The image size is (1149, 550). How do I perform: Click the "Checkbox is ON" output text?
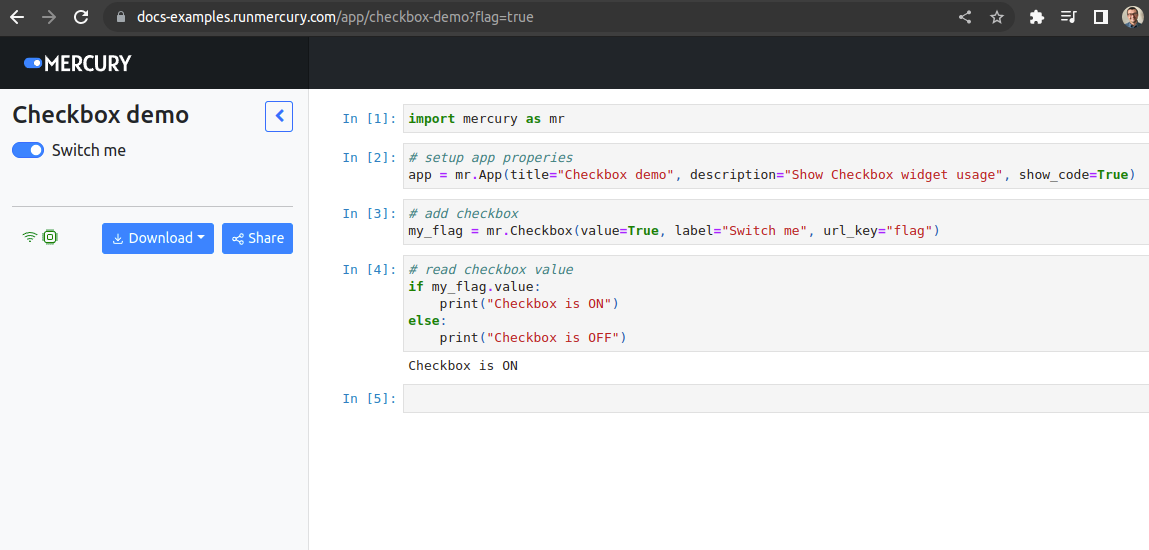463,366
